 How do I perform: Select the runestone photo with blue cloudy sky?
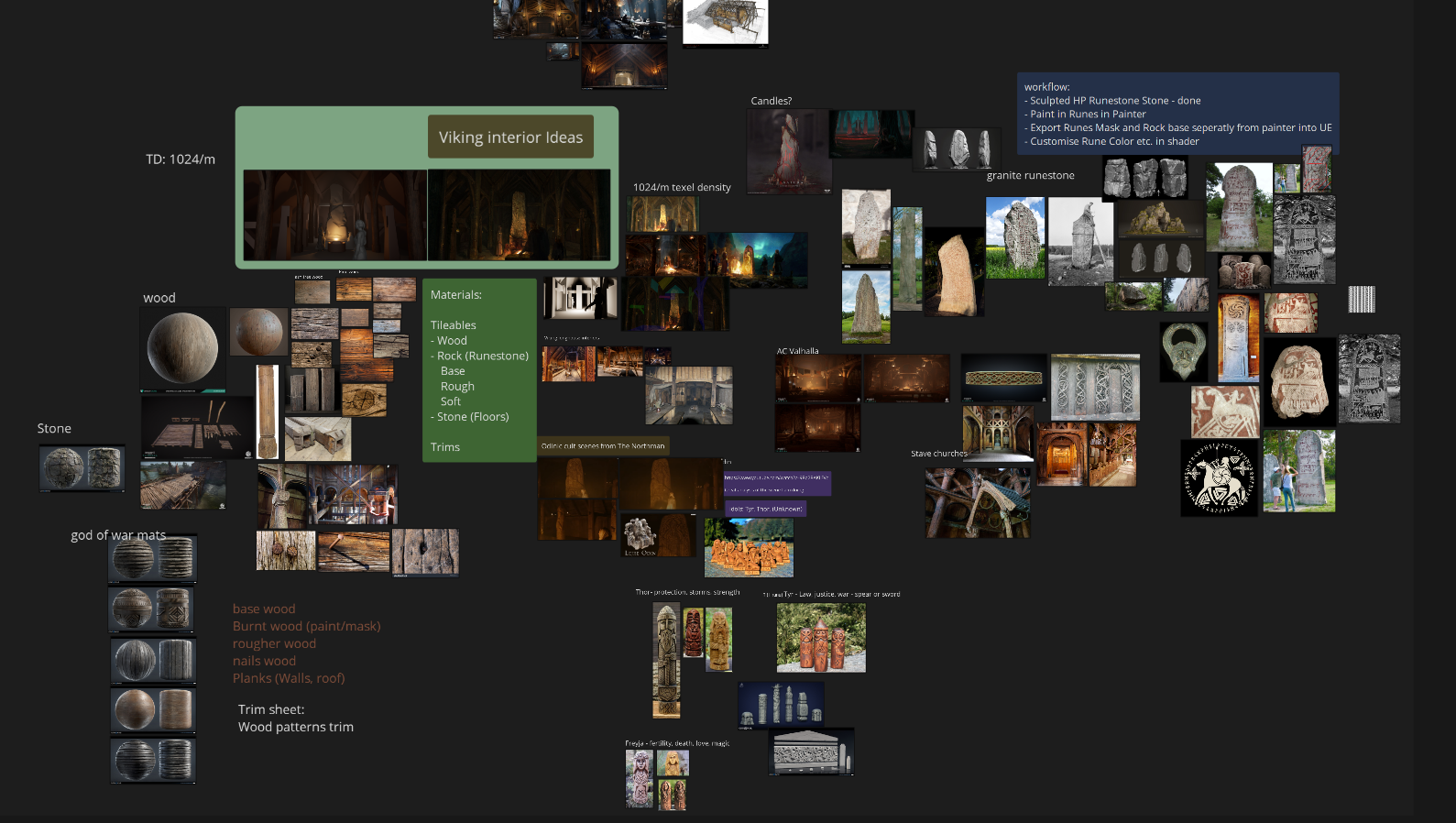click(x=1015, y=238)
